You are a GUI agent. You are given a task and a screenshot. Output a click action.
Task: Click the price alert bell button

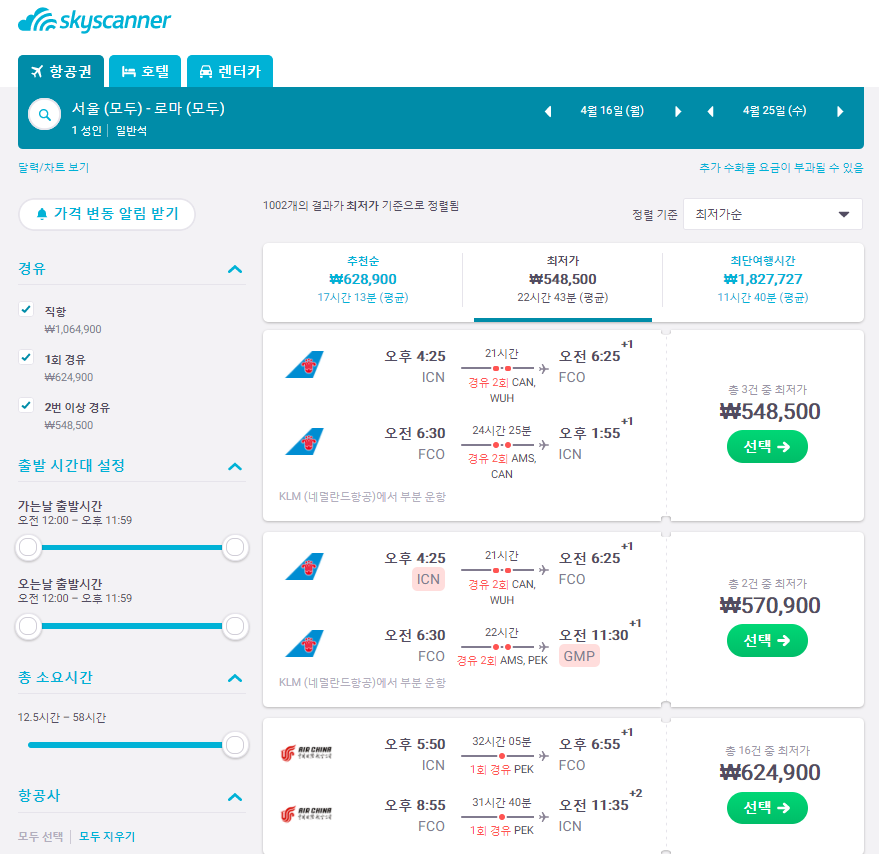pyautogui.click(x=106, y=214)
